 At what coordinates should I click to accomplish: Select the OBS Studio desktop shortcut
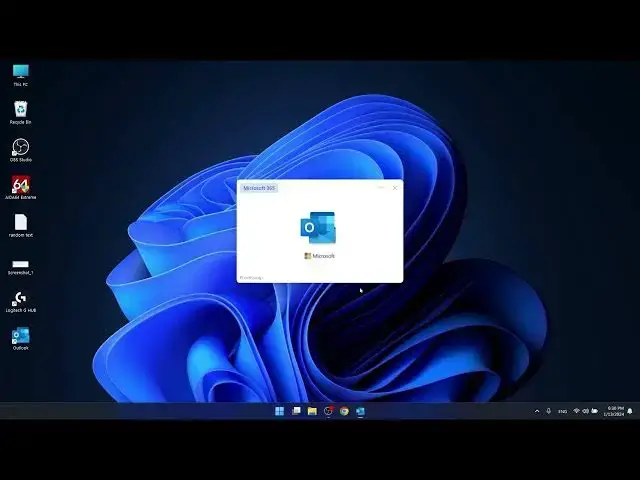pos(20,150)
